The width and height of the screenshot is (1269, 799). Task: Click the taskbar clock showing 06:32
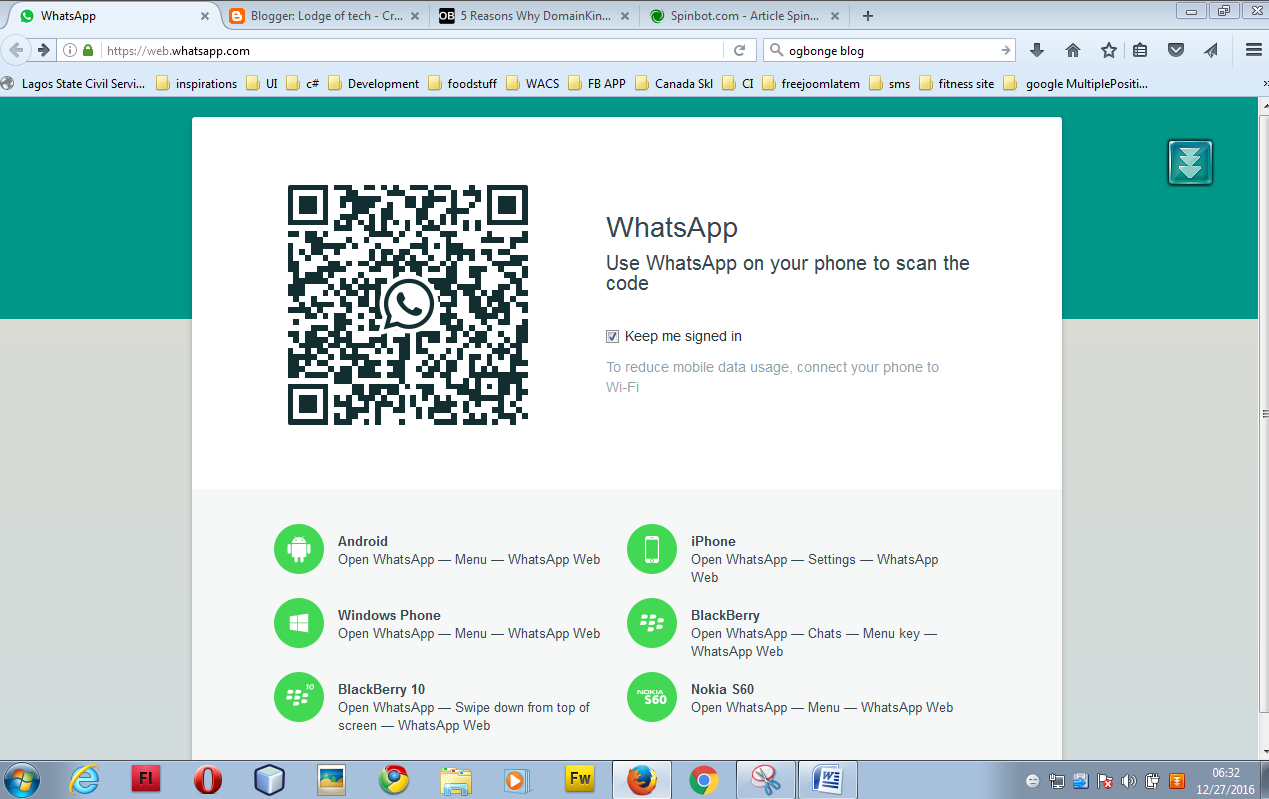(x=1225, y=779)
